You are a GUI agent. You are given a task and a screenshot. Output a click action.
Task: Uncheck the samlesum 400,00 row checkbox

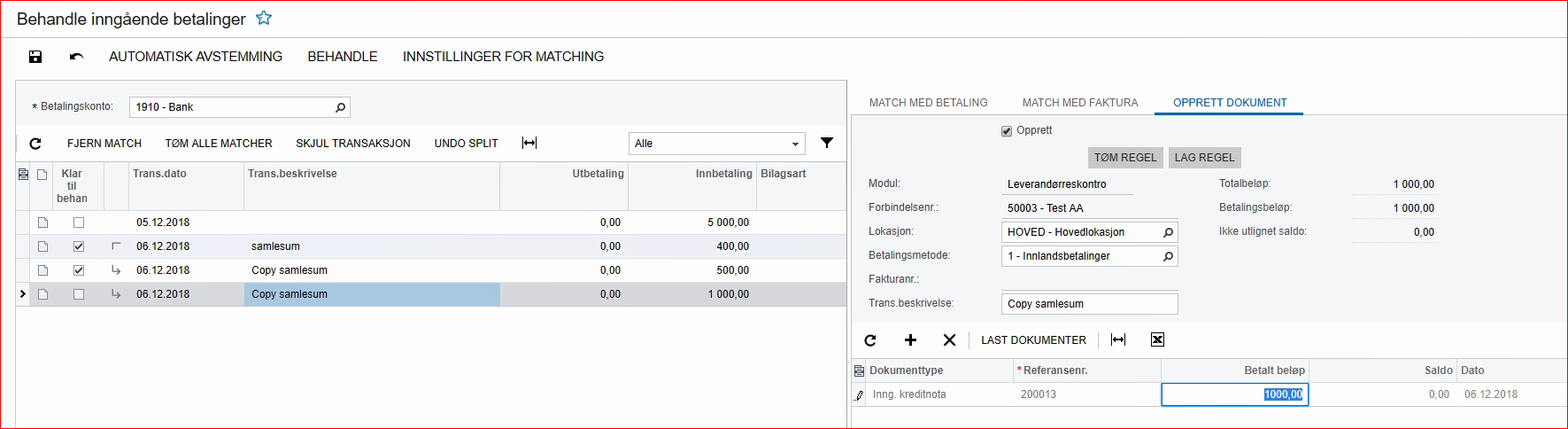pyautogui.click(x=79, y=246)
